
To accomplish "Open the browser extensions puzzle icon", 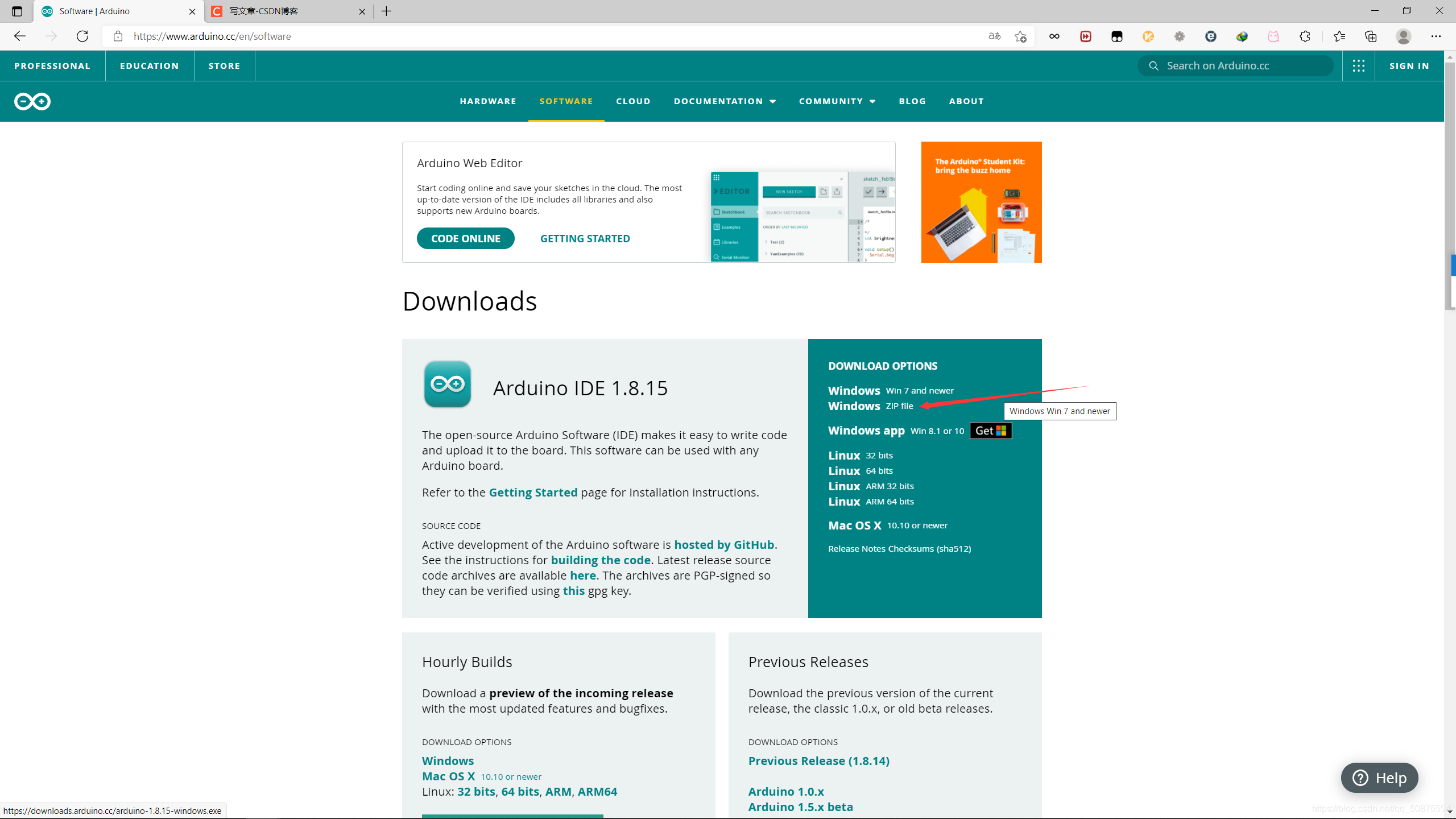I will tap(1305, 36).
